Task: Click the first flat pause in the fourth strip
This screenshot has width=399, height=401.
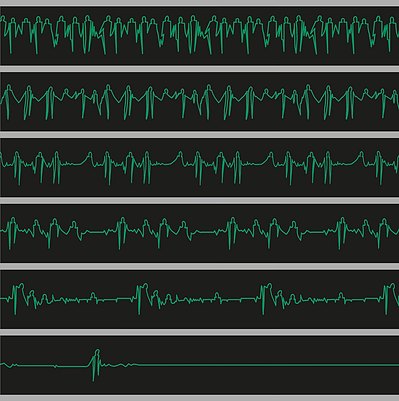Action: pos(99,231)
